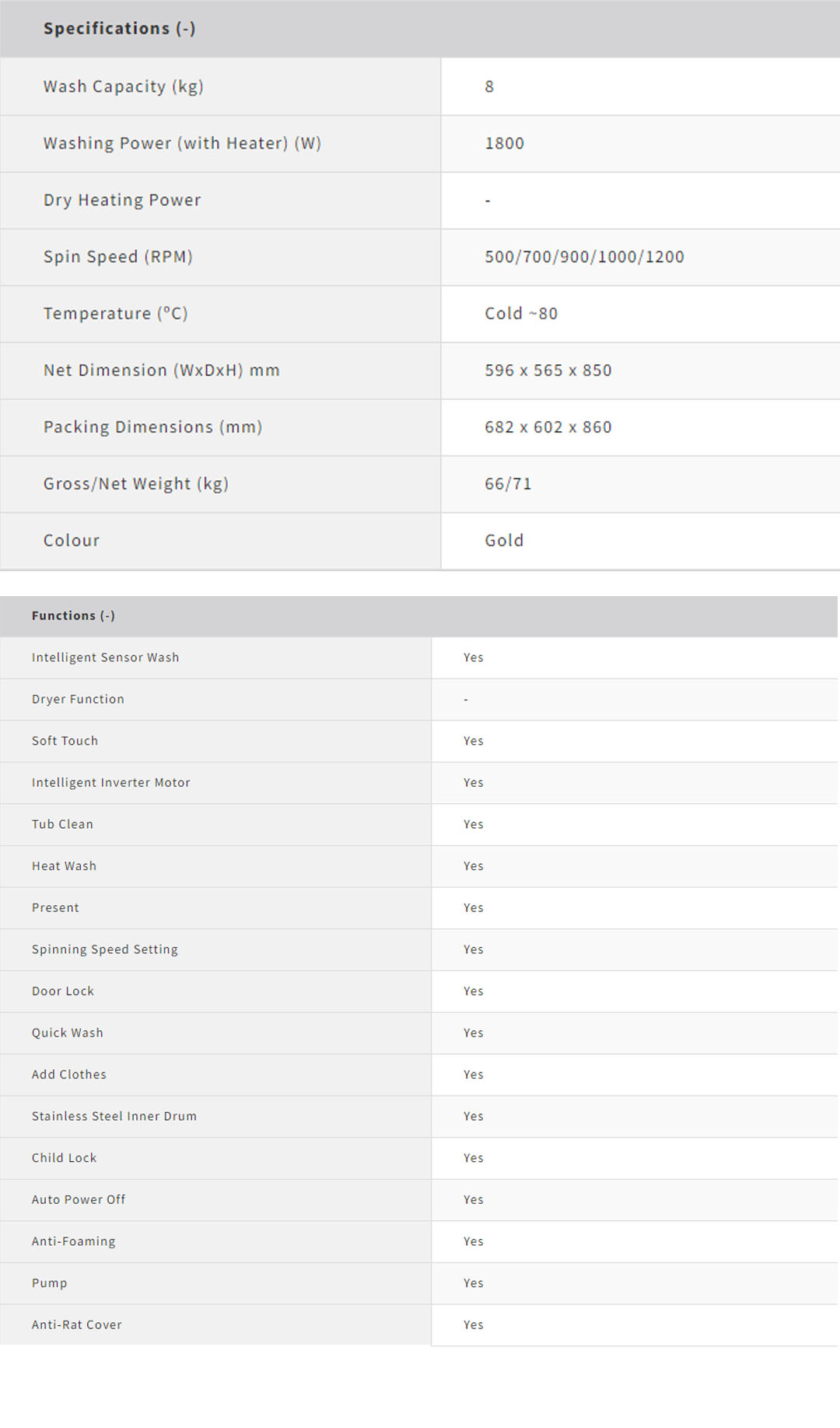Click the Dry Heating Power label
840x1428 pixels.
(x=122, y=200)
